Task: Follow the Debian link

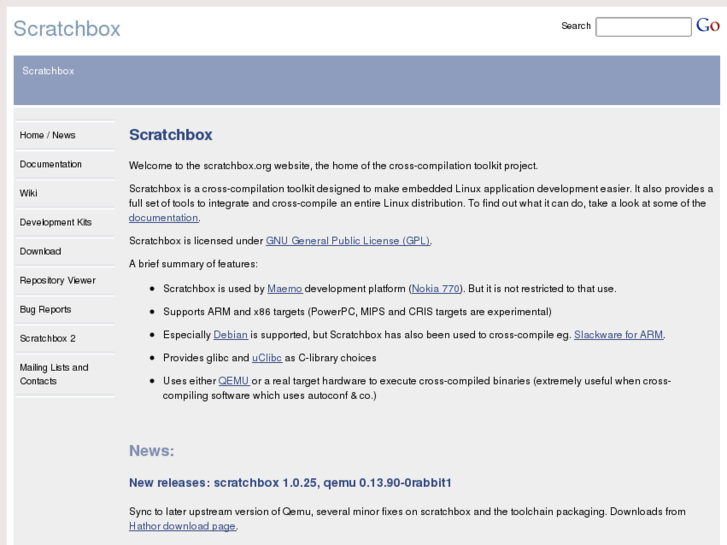Action: [230, 334]
